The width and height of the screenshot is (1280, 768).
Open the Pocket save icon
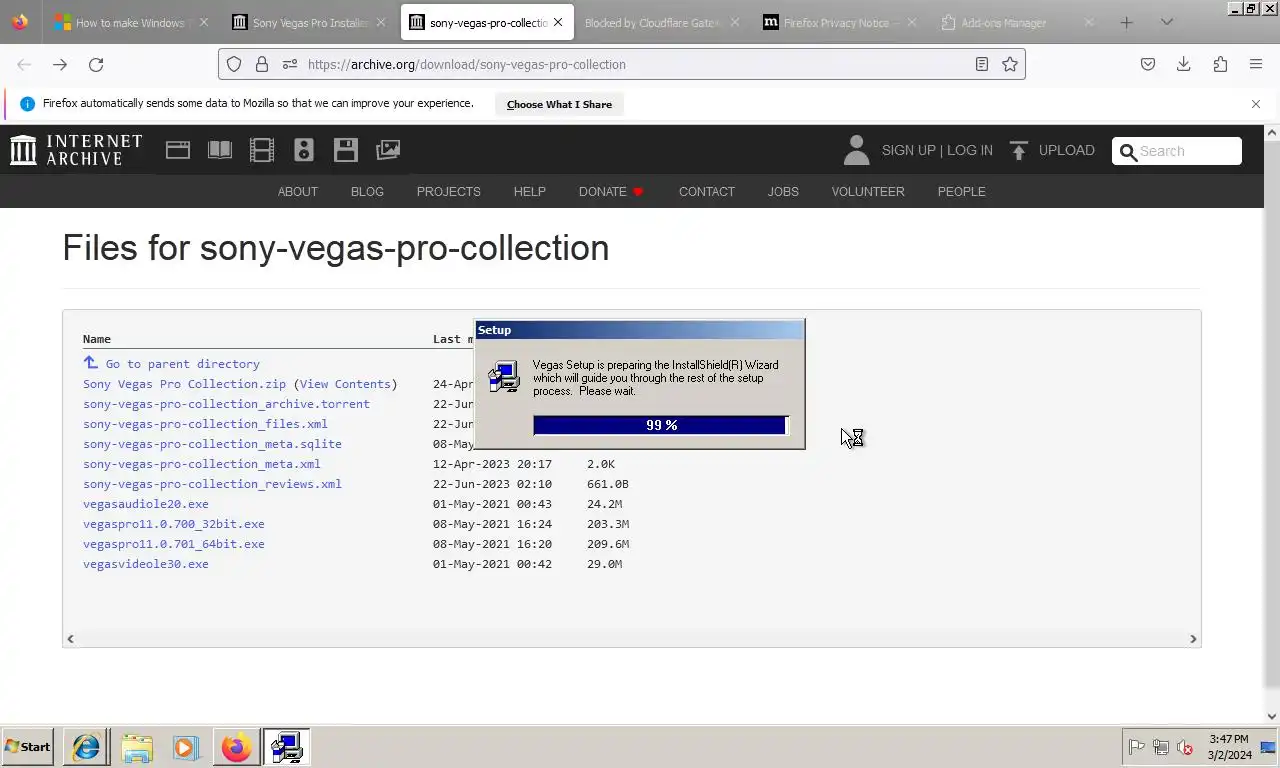pyautogui.click(x=1148, y=64)
